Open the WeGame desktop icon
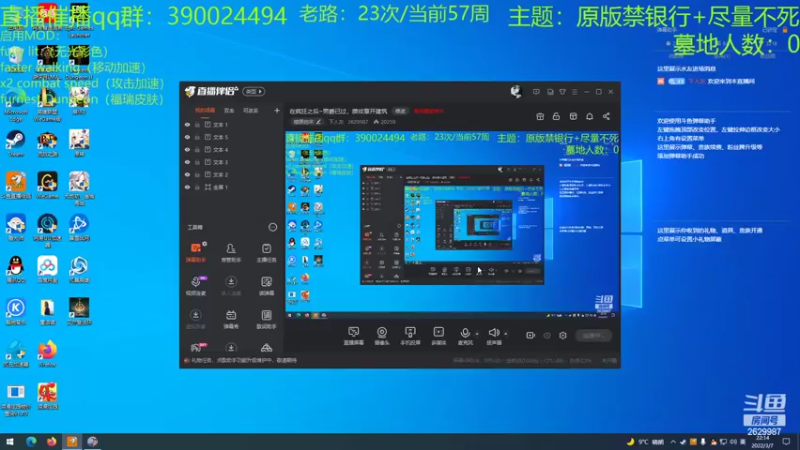The width and height of the screenshot is (800, 450). coord(47,185)
